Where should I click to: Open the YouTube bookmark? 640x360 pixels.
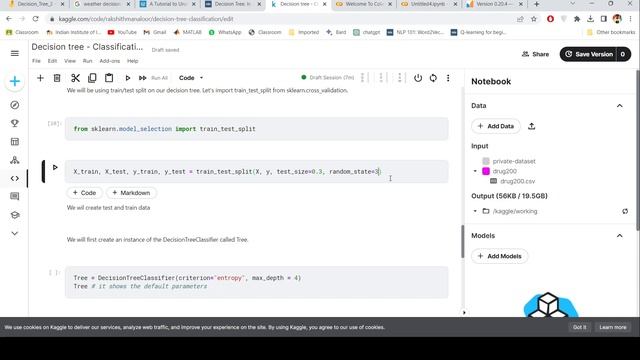(x=122, y=32)
